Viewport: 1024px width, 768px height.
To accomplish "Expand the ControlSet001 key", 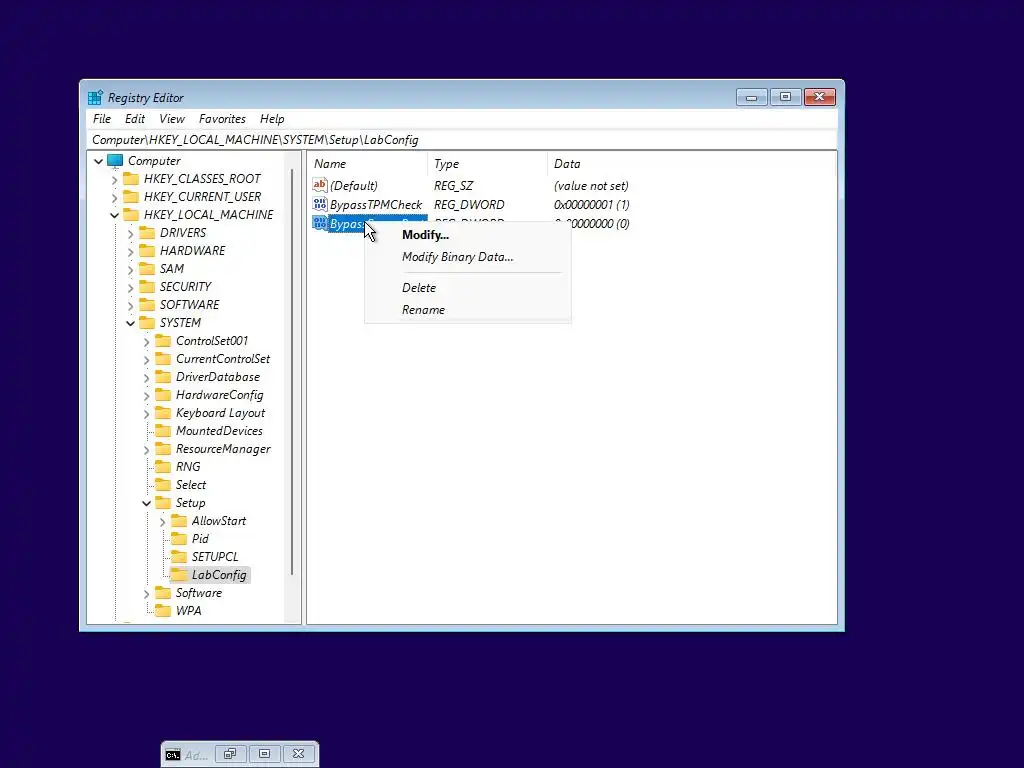I will 146,341.
